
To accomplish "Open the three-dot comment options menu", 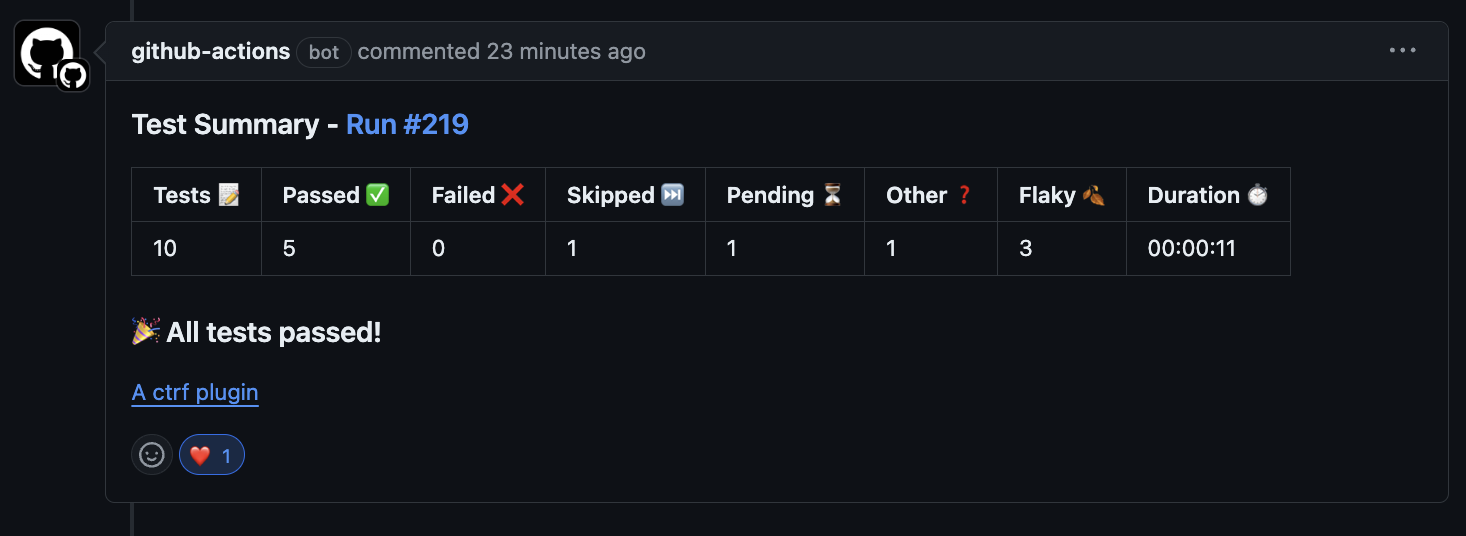I will 1403,51.
